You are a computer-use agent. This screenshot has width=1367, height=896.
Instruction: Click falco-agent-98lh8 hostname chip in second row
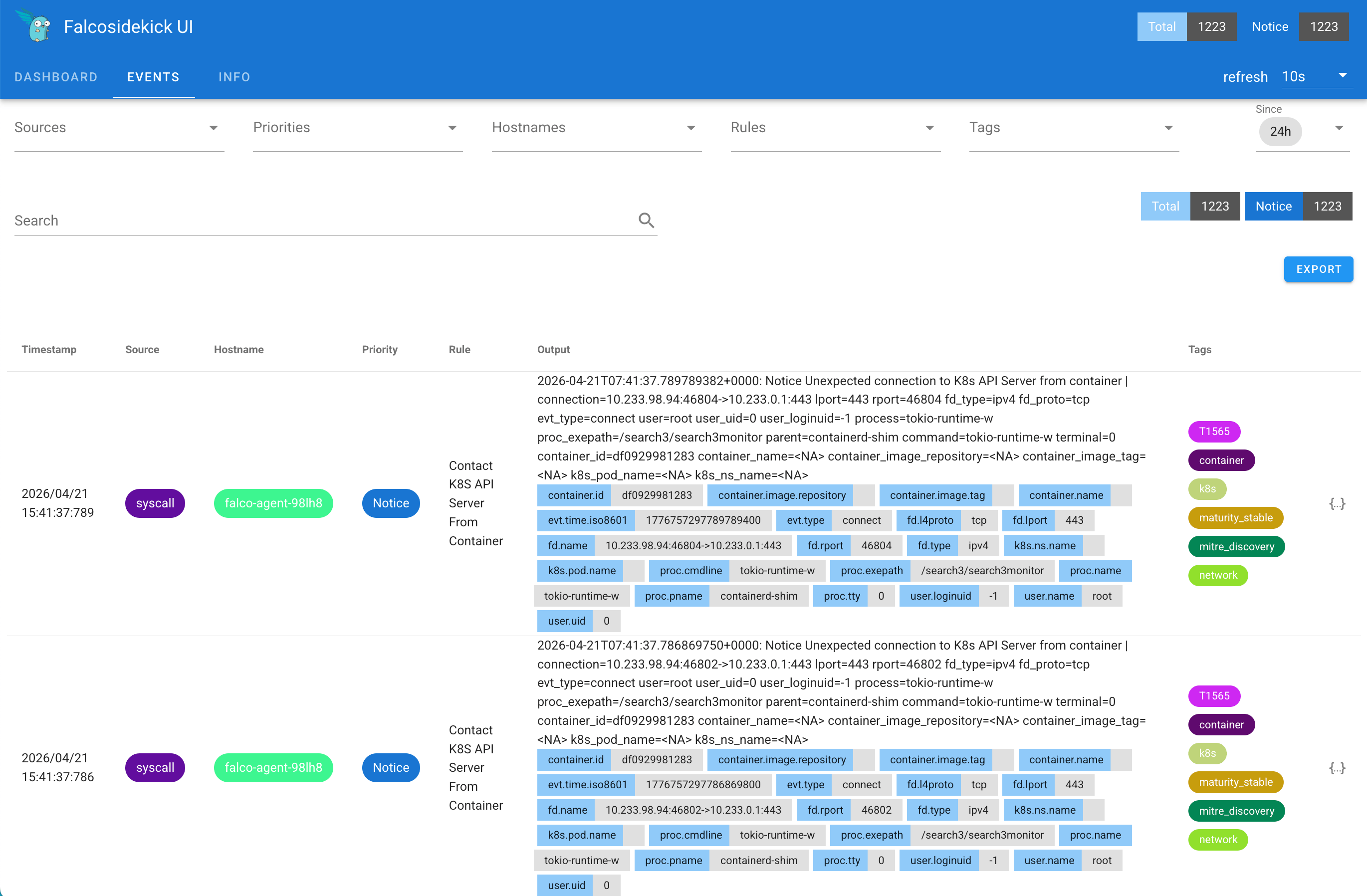click(x=273, y=767)
